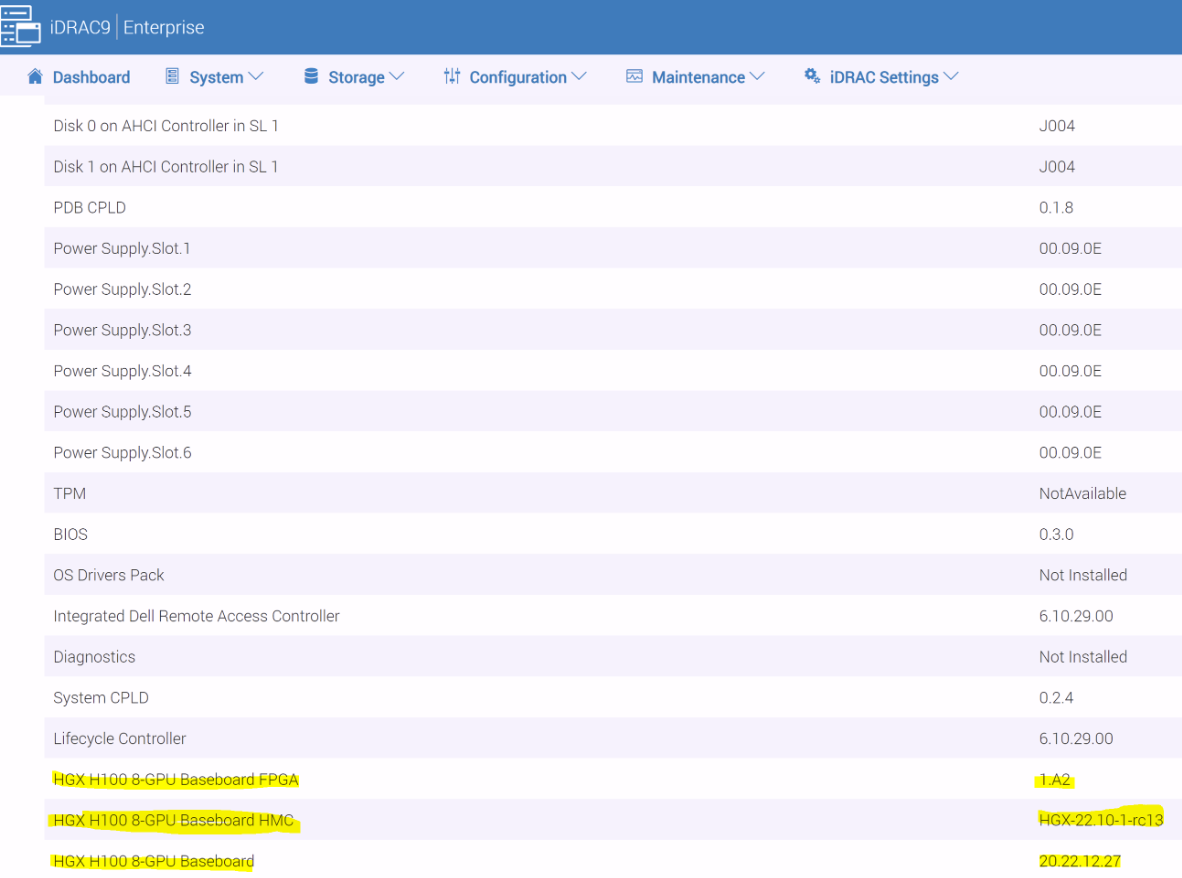Expand the Maintenance dropdown chevron
The height and width of the screenshot is (878, 1182).
pyautogui.click(x=758, y=77)
